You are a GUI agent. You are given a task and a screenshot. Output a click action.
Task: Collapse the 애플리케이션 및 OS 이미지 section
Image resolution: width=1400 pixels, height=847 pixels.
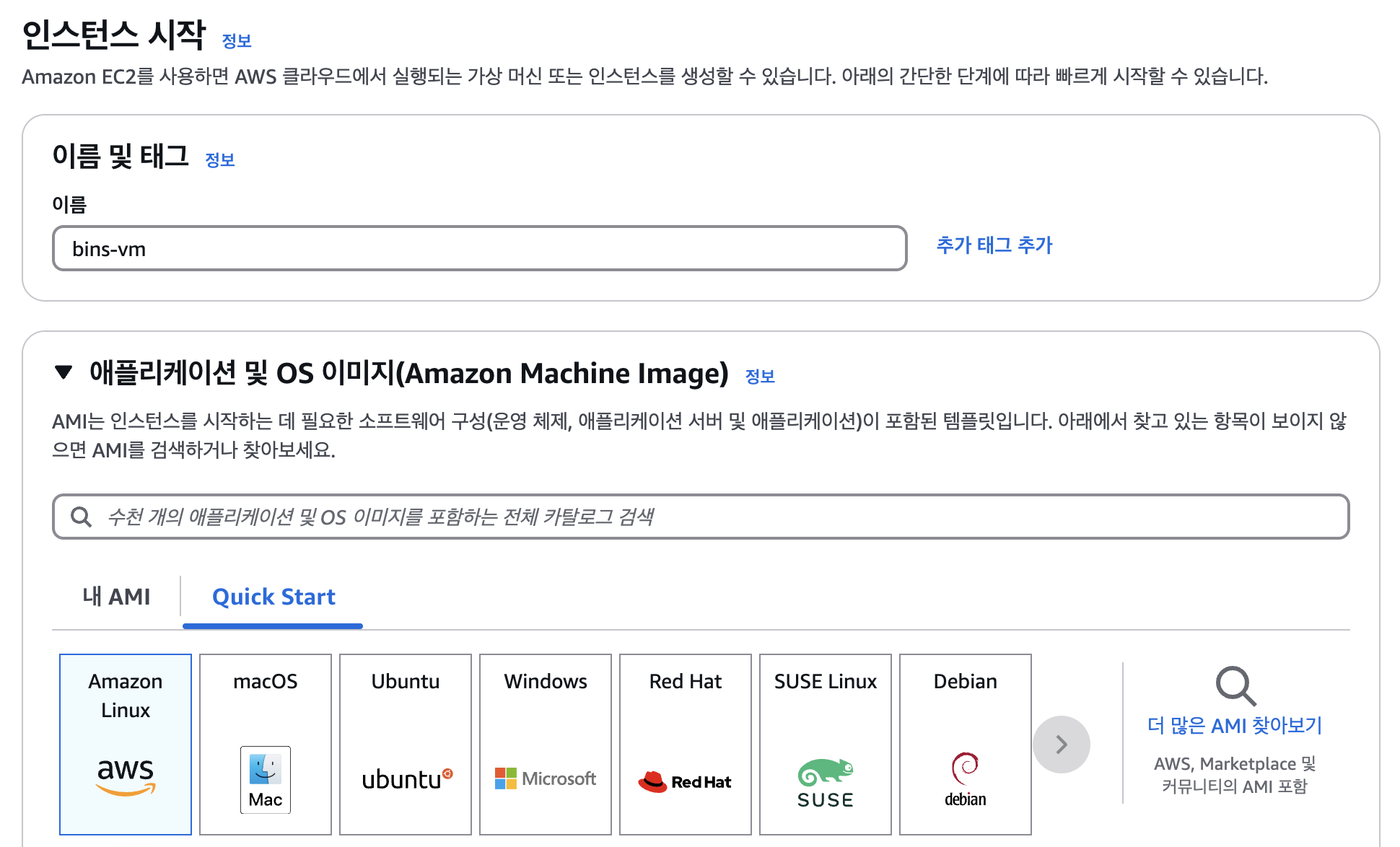63,373
